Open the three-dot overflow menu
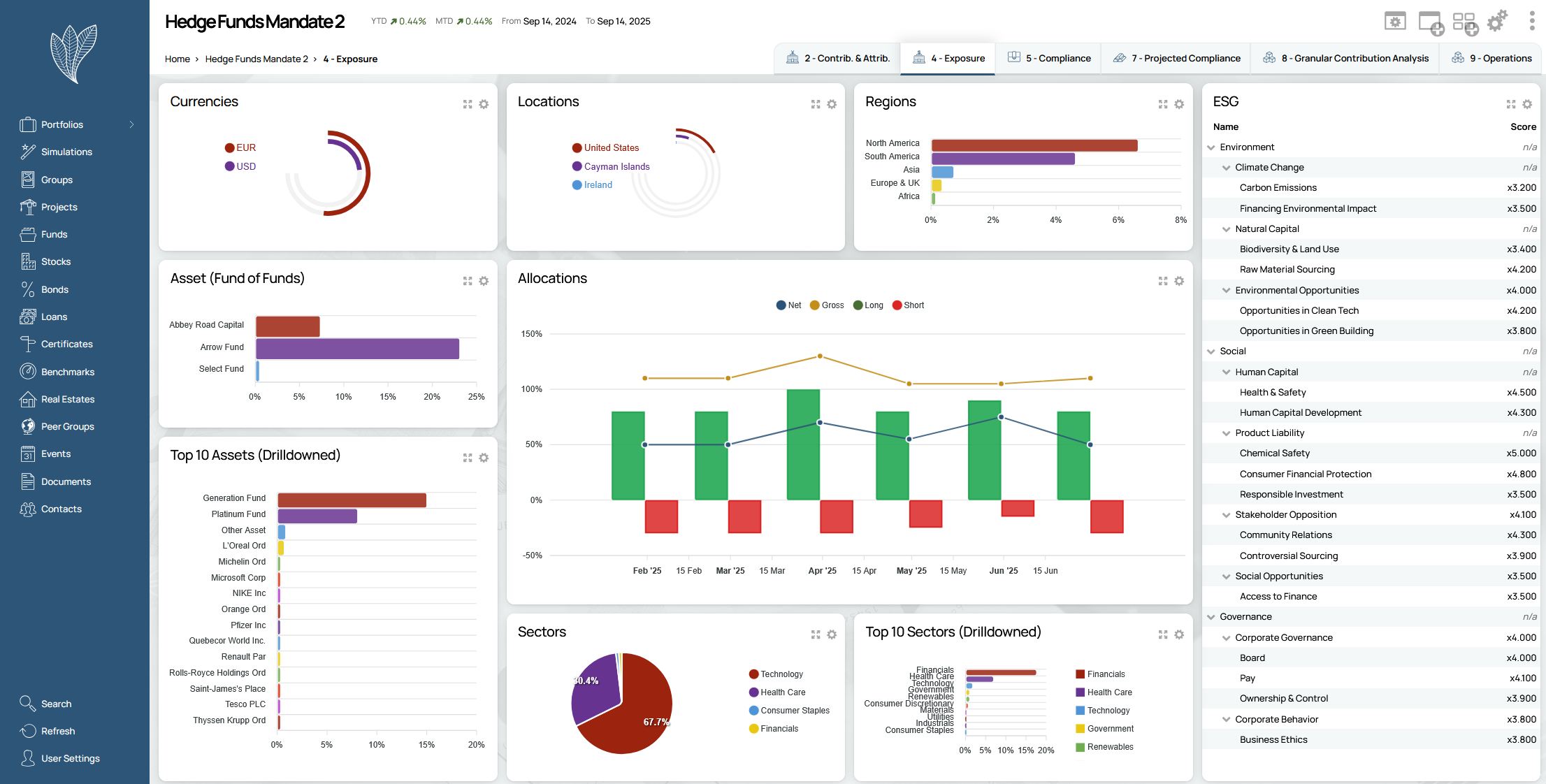 pyautogui.click(x=1532, y=21)
